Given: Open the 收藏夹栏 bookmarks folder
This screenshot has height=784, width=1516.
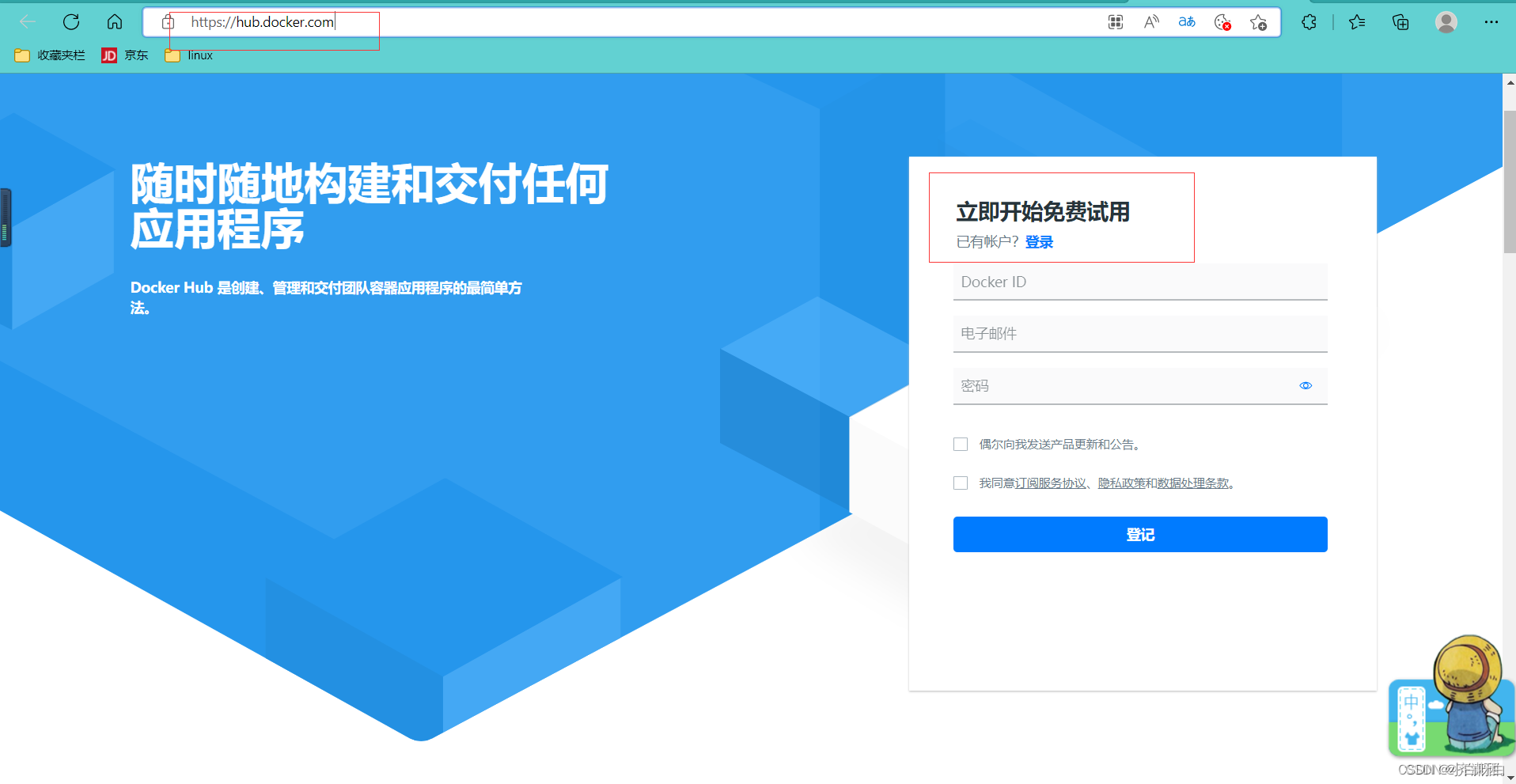Looking at the screenshot, I should click(x=50, y=55).
